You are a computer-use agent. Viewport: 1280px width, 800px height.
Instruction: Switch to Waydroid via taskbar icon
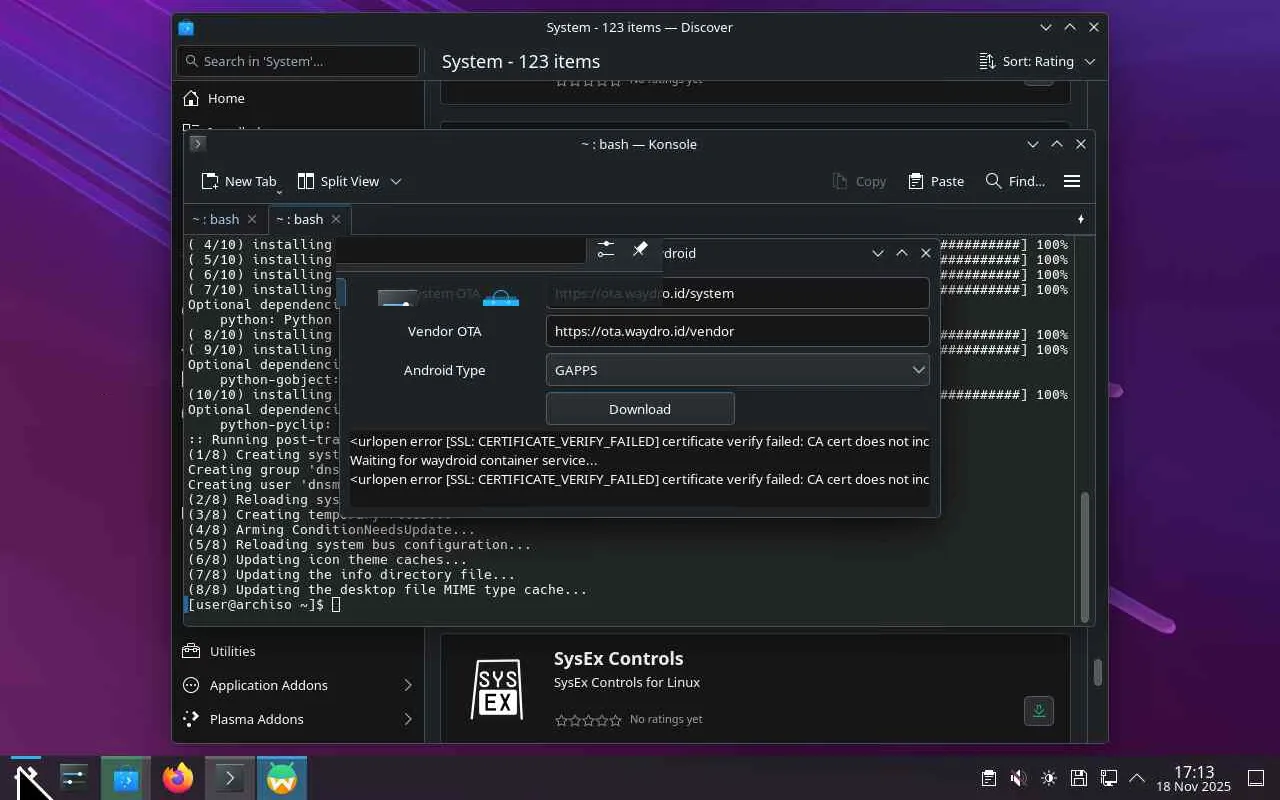(x=282, y=778)
